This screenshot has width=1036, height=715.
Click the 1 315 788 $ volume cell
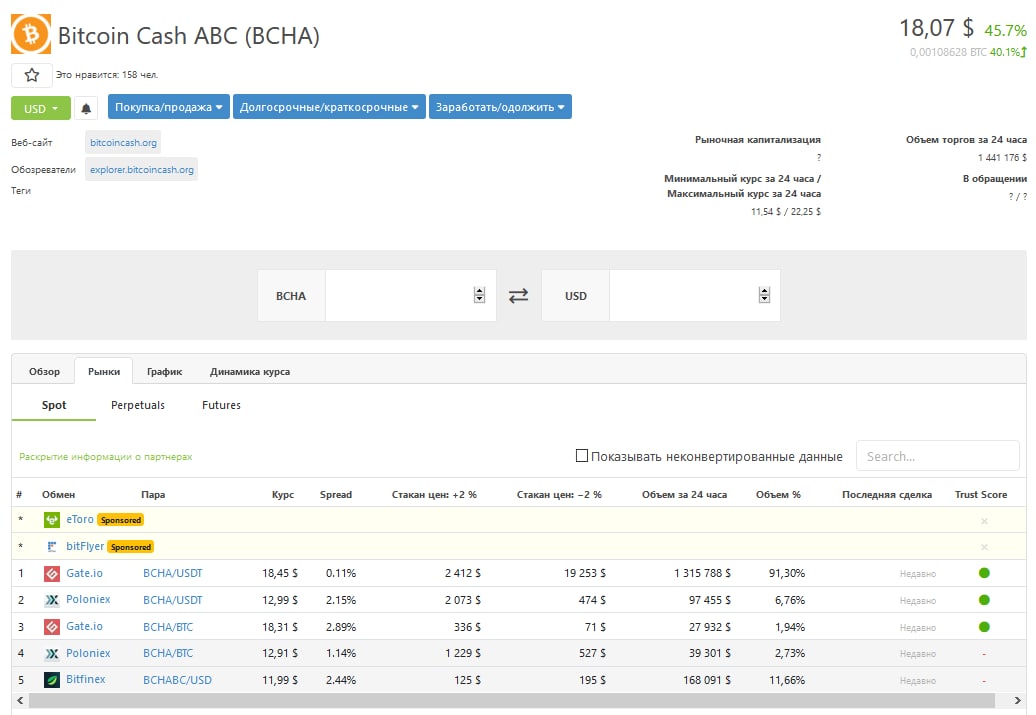(702, 574)
